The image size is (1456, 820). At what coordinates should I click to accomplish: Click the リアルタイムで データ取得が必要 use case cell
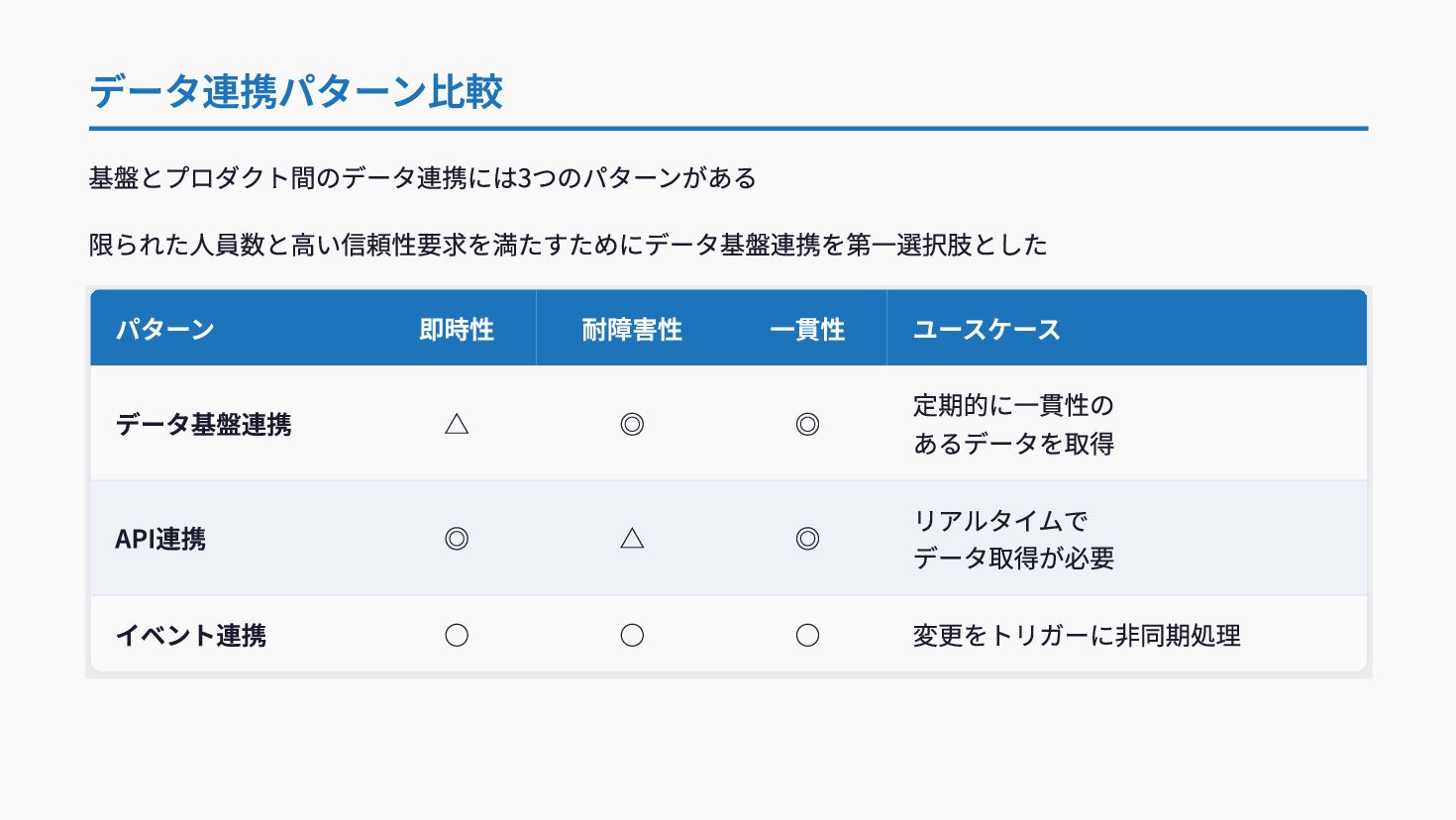click(1013, 539)
